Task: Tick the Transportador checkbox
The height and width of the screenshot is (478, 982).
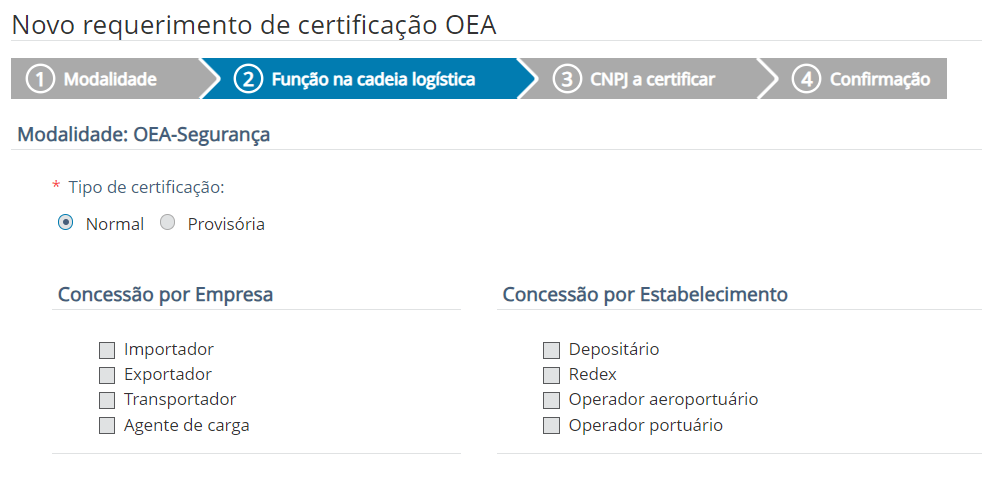Action: tap(107, 400)
